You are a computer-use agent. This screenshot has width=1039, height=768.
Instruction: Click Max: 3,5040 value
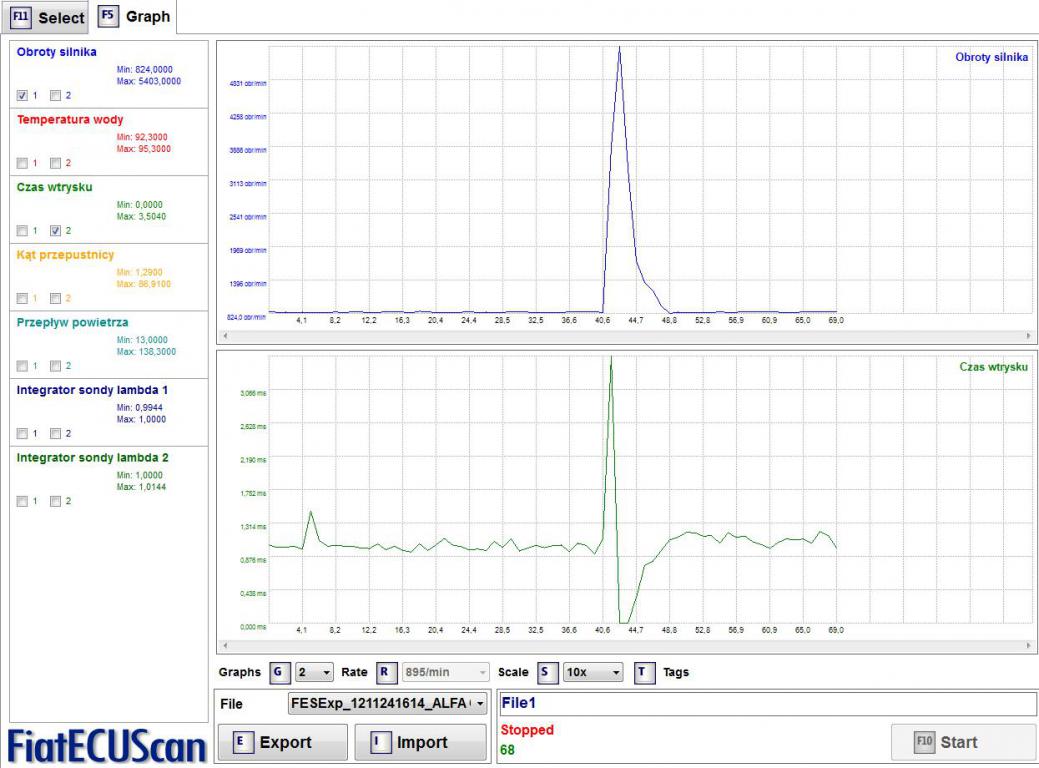click(141, 216)
